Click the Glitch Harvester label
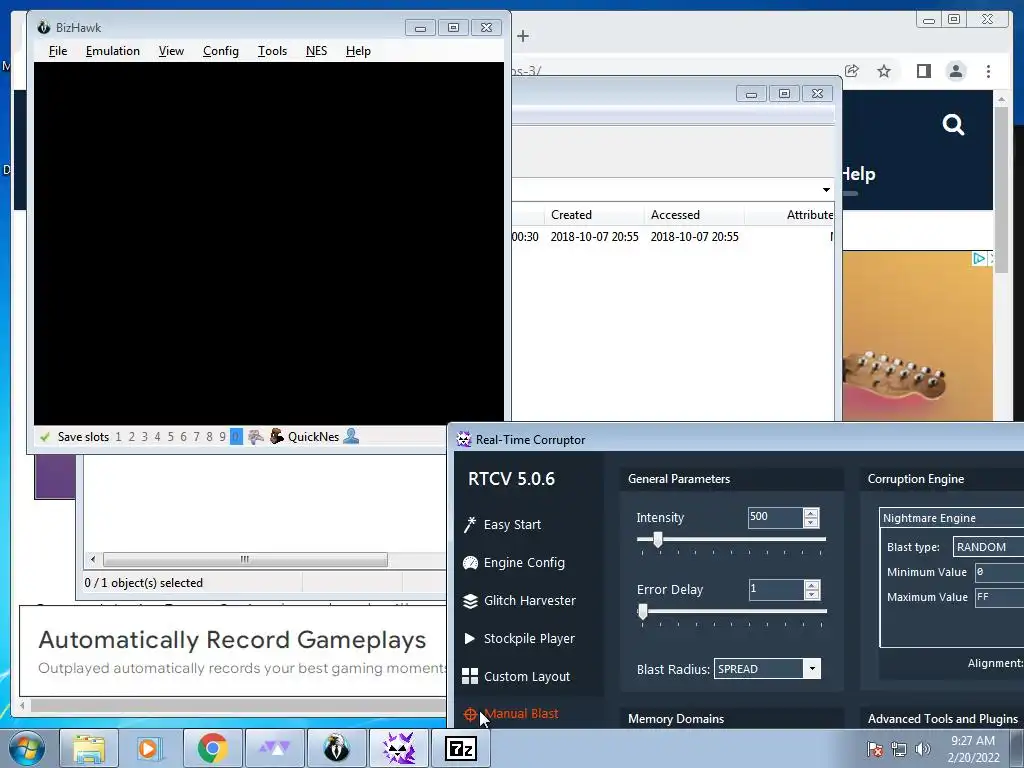This screenshot has width=1024, height=768. [530, 600]
